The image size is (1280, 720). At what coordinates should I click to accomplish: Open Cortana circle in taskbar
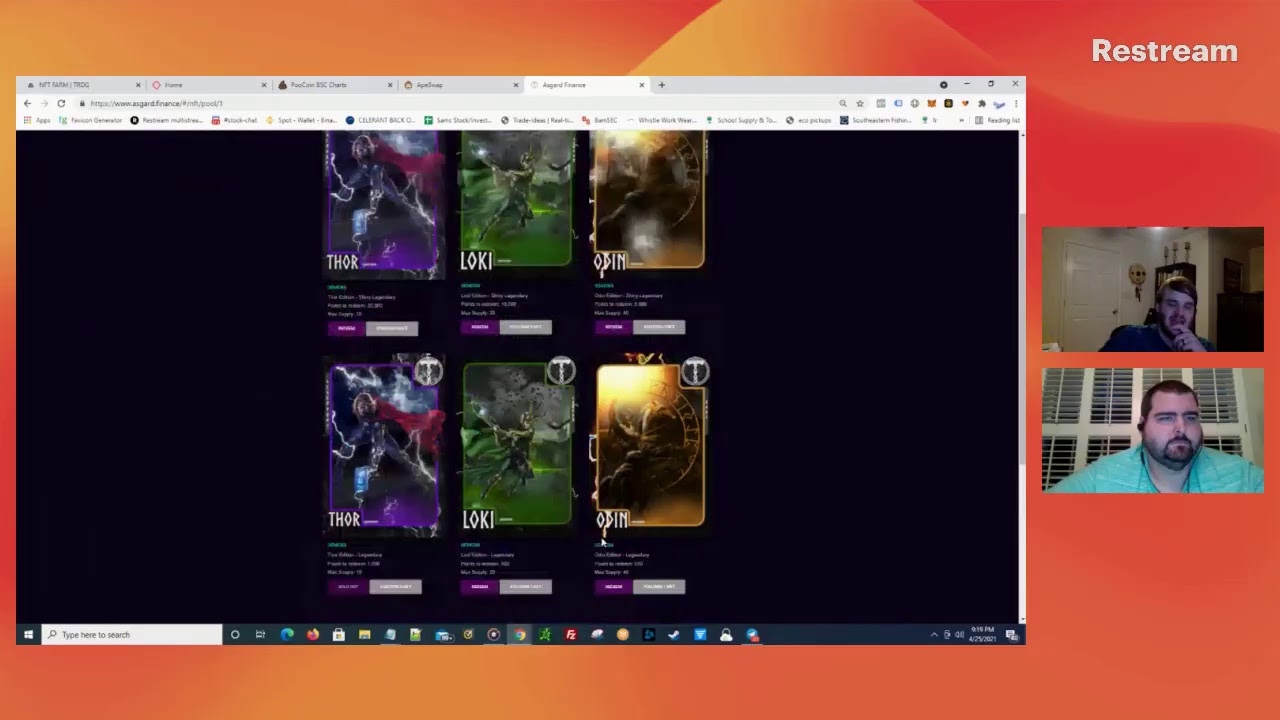pos(235,635)
